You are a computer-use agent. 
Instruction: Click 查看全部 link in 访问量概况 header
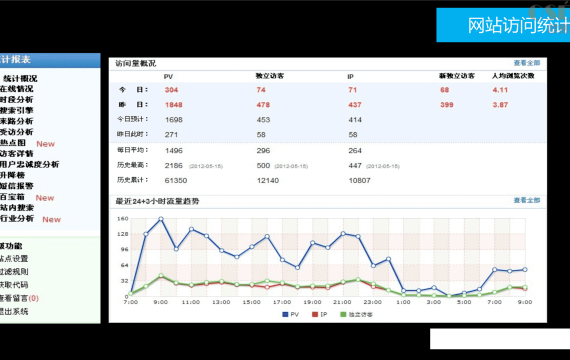526,63
